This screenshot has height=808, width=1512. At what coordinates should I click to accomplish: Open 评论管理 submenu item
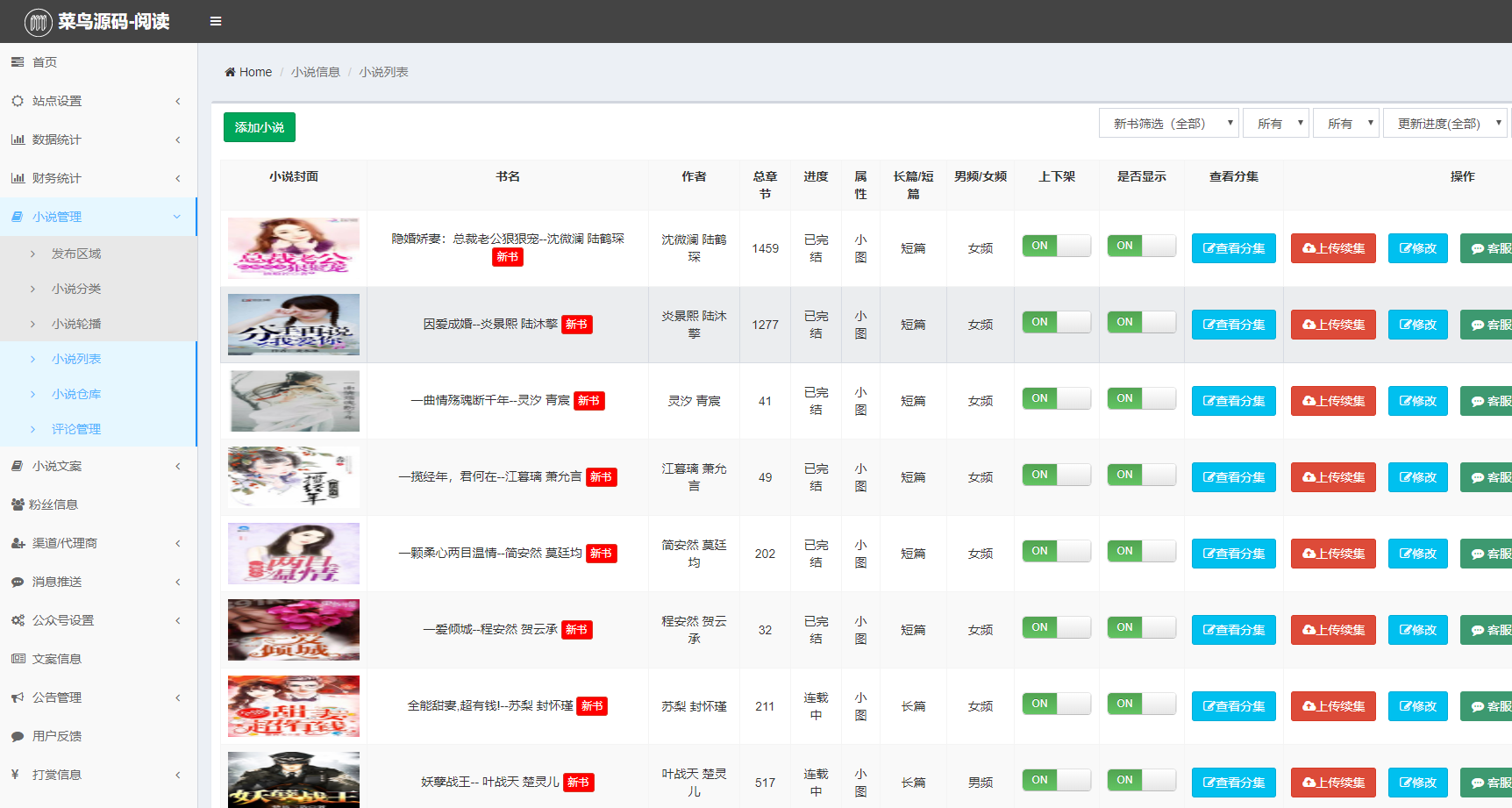click(x=76, y=429)
